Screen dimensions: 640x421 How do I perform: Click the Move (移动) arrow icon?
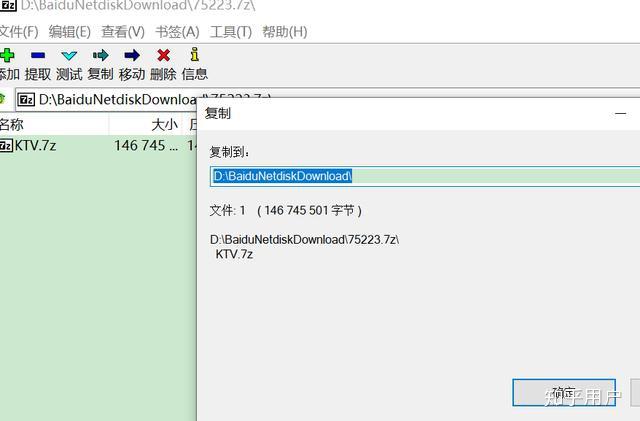[x=132, y=55]
